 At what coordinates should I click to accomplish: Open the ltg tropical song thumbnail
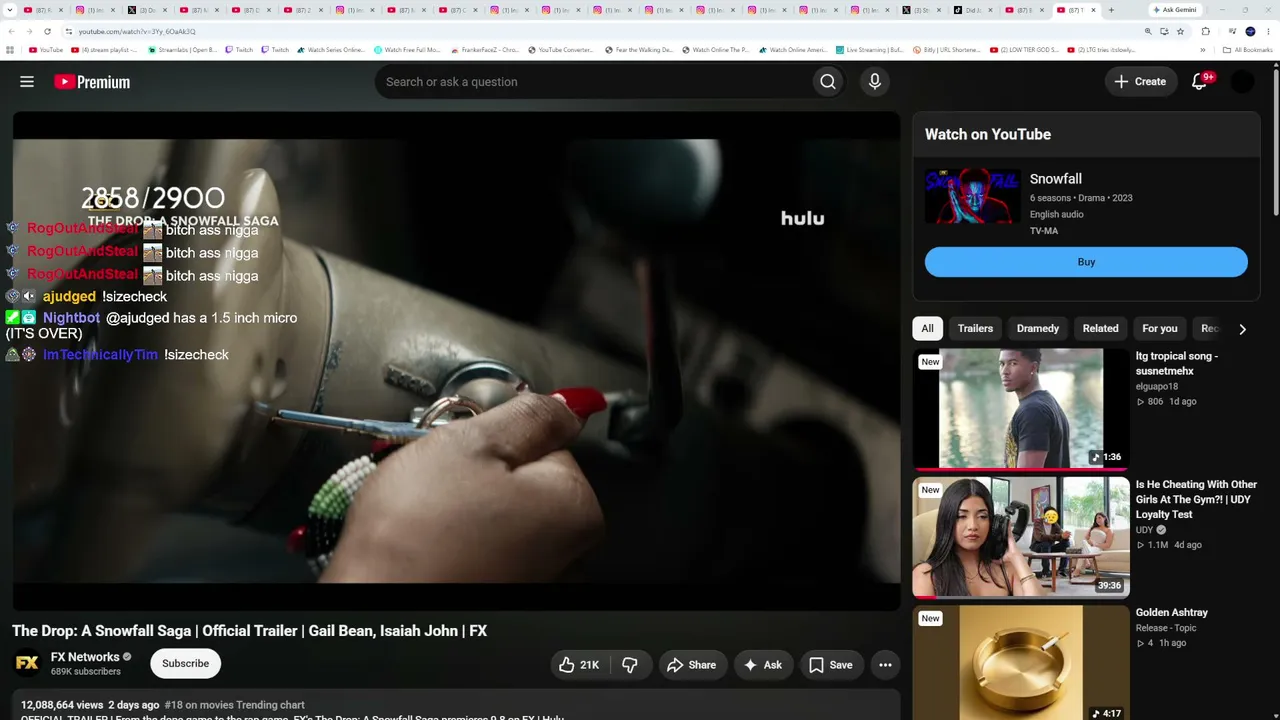click(1021, 408)
